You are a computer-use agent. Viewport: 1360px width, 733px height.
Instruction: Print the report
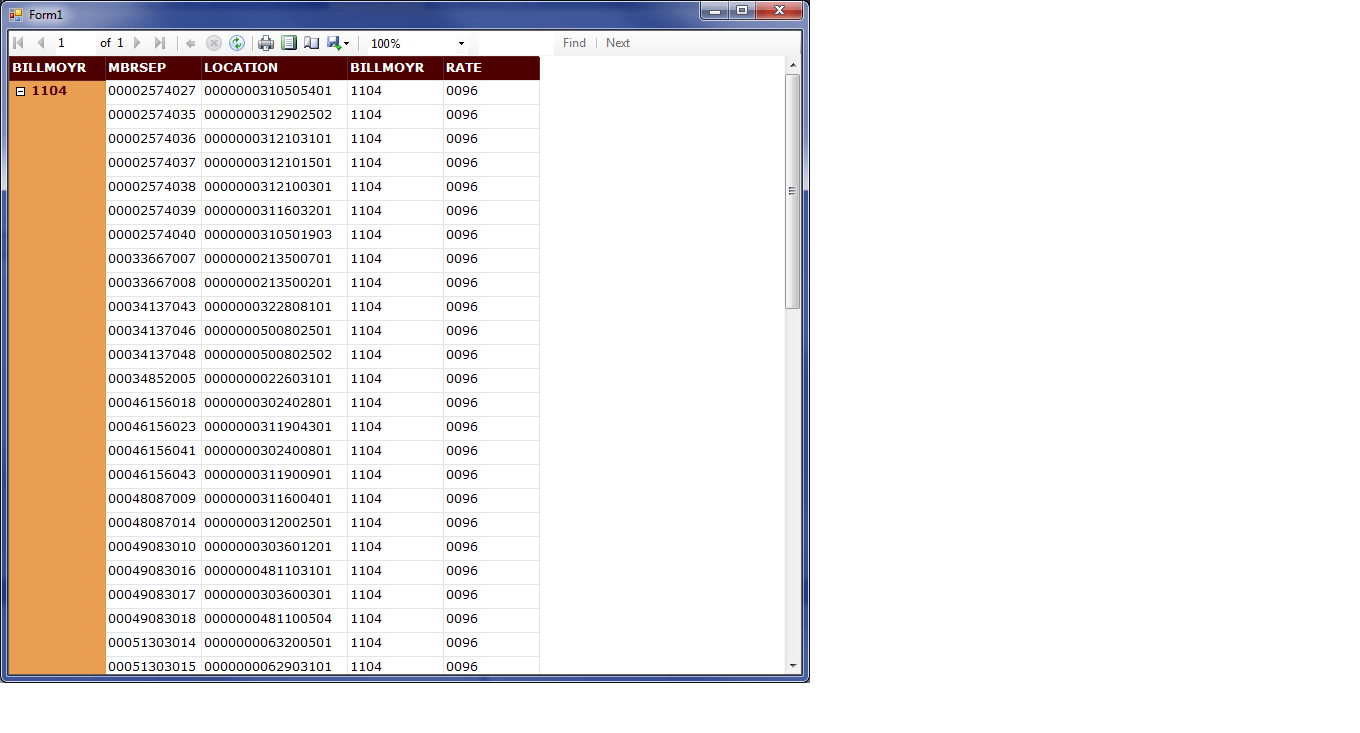(x=266, y=43)
